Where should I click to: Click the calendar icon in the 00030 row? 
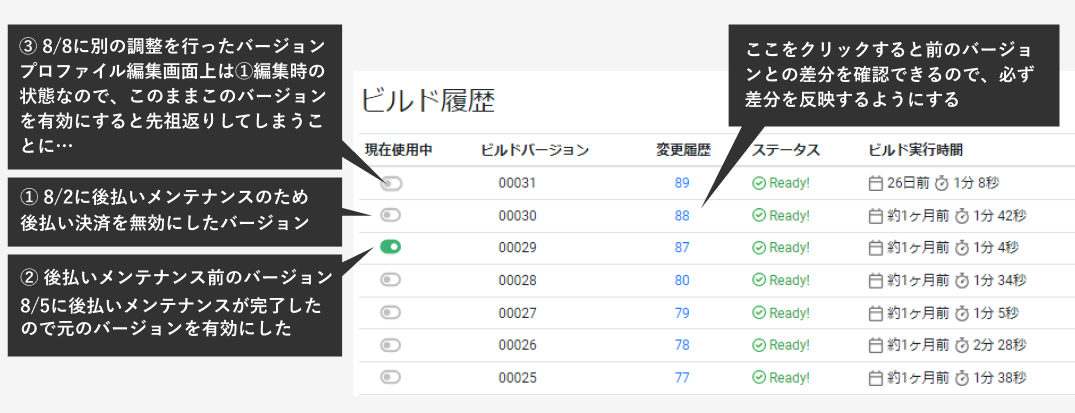[875, 215]
